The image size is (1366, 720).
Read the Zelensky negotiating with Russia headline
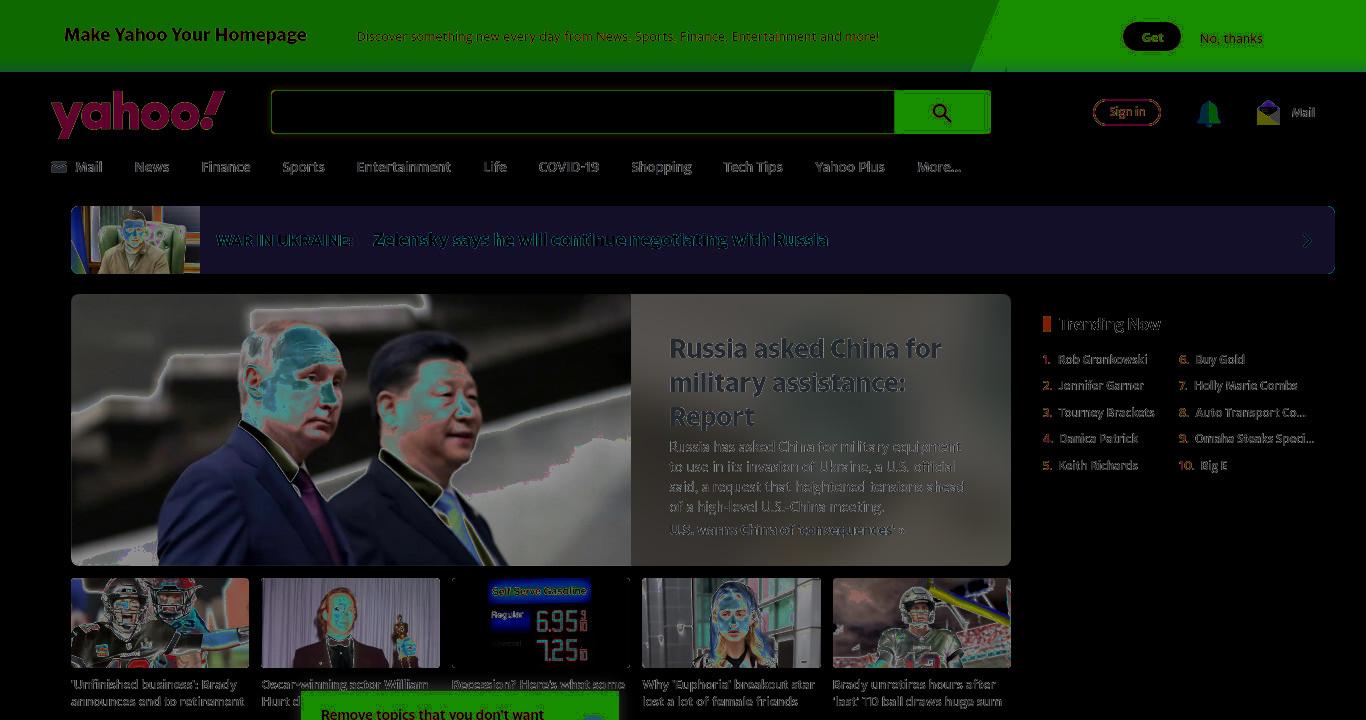pos(600,240)
